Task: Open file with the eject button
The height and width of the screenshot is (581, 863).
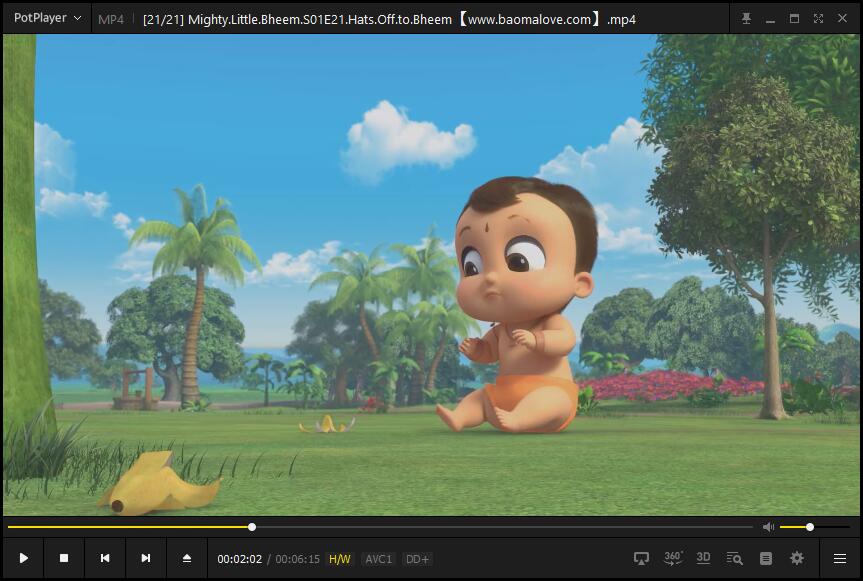Action: pos(187,558)
